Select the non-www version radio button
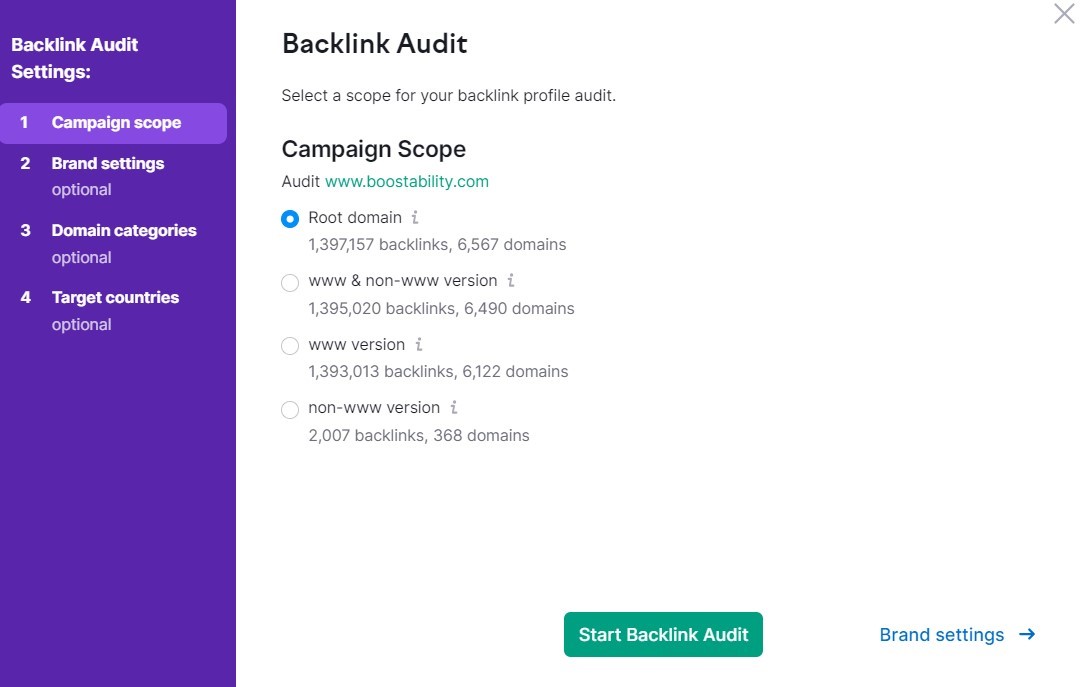This screenshot has width=1082, height=687. 290,409
